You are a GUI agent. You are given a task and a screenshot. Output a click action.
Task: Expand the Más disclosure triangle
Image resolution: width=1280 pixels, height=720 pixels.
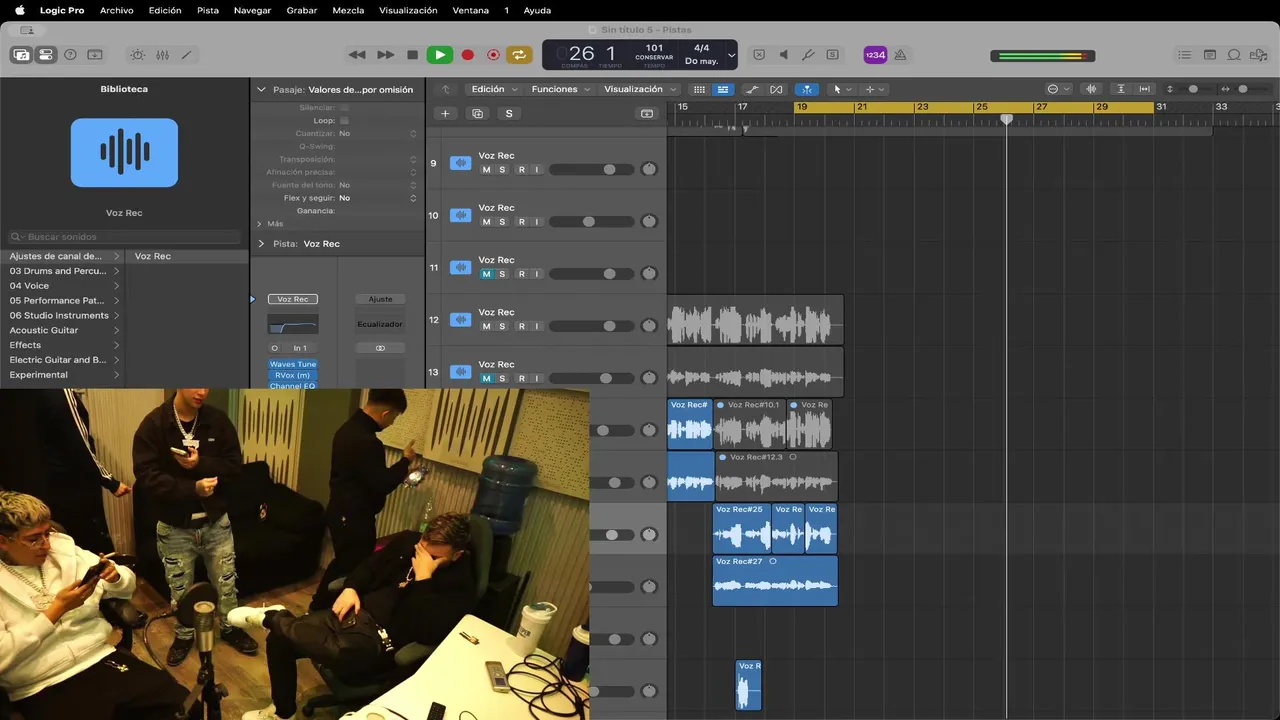[x=260, y=224]
